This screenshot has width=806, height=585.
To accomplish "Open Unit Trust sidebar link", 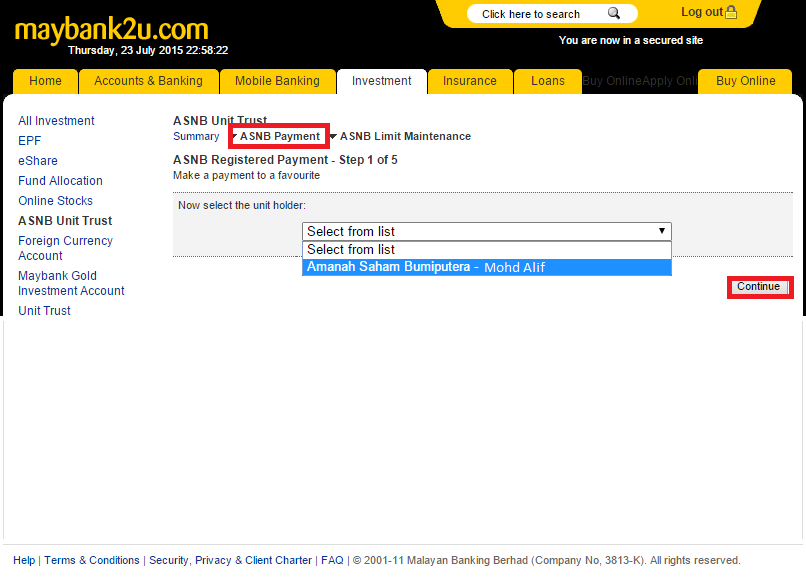I will point(45,311).
